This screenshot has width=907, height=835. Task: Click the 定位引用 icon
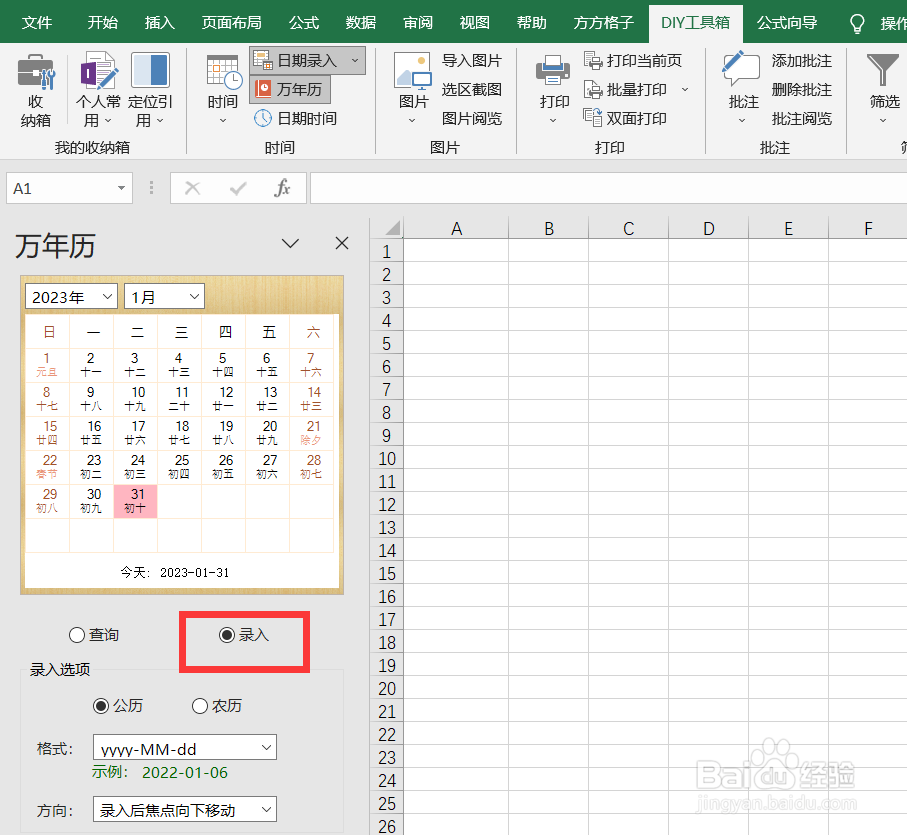coord(150,71)
